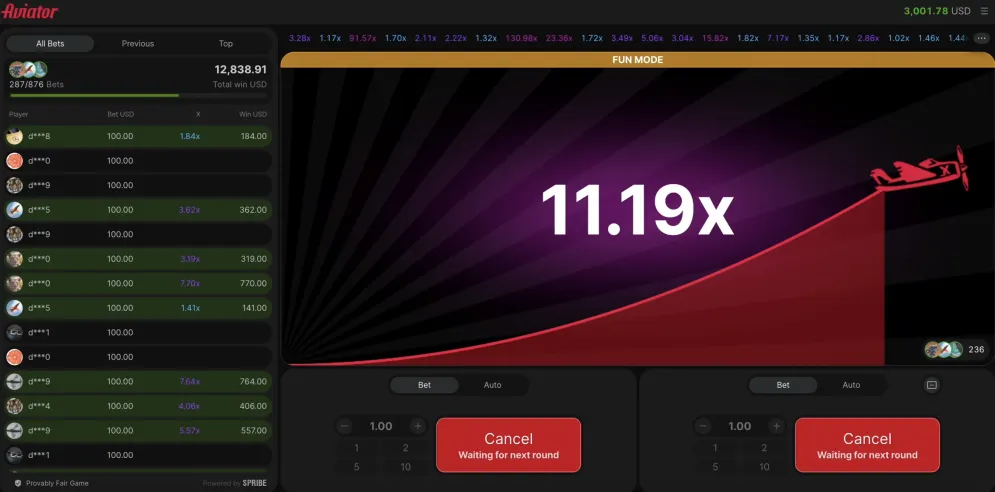This screenshot has height=492, width=995.
Task: Click the 3,001.78 USD balance
Action: (x=937, y=11)
